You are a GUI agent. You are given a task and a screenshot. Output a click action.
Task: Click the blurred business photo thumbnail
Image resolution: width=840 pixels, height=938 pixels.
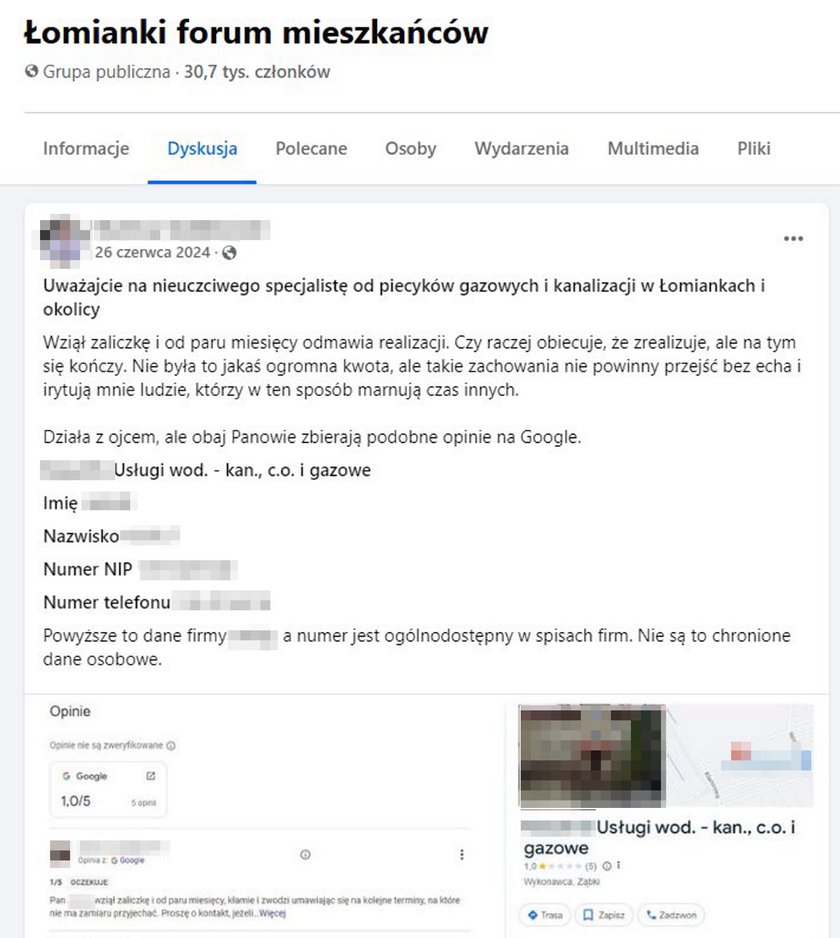pos(592,756)
